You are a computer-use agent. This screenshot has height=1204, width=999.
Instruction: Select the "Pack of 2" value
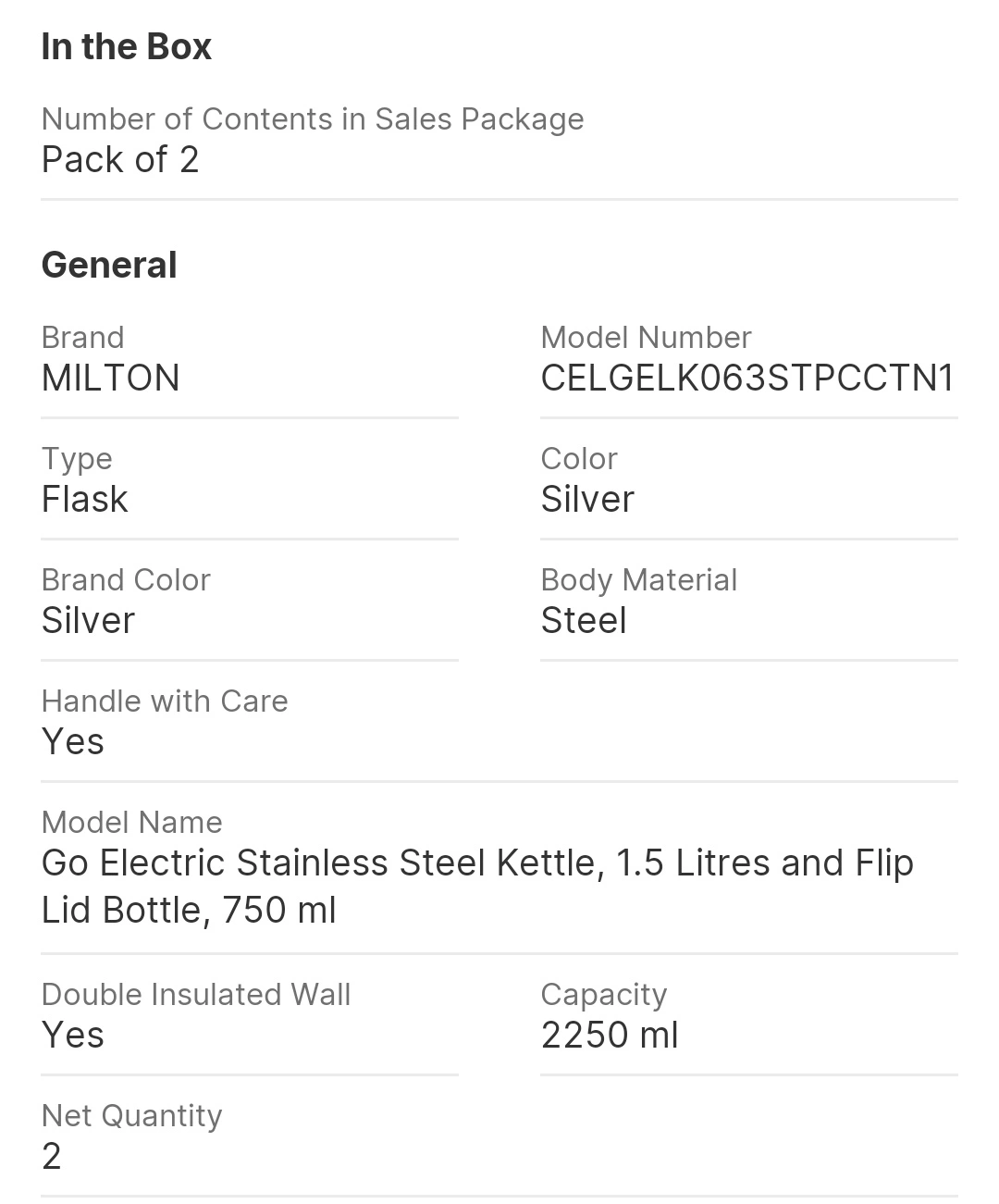pos(120,160)
